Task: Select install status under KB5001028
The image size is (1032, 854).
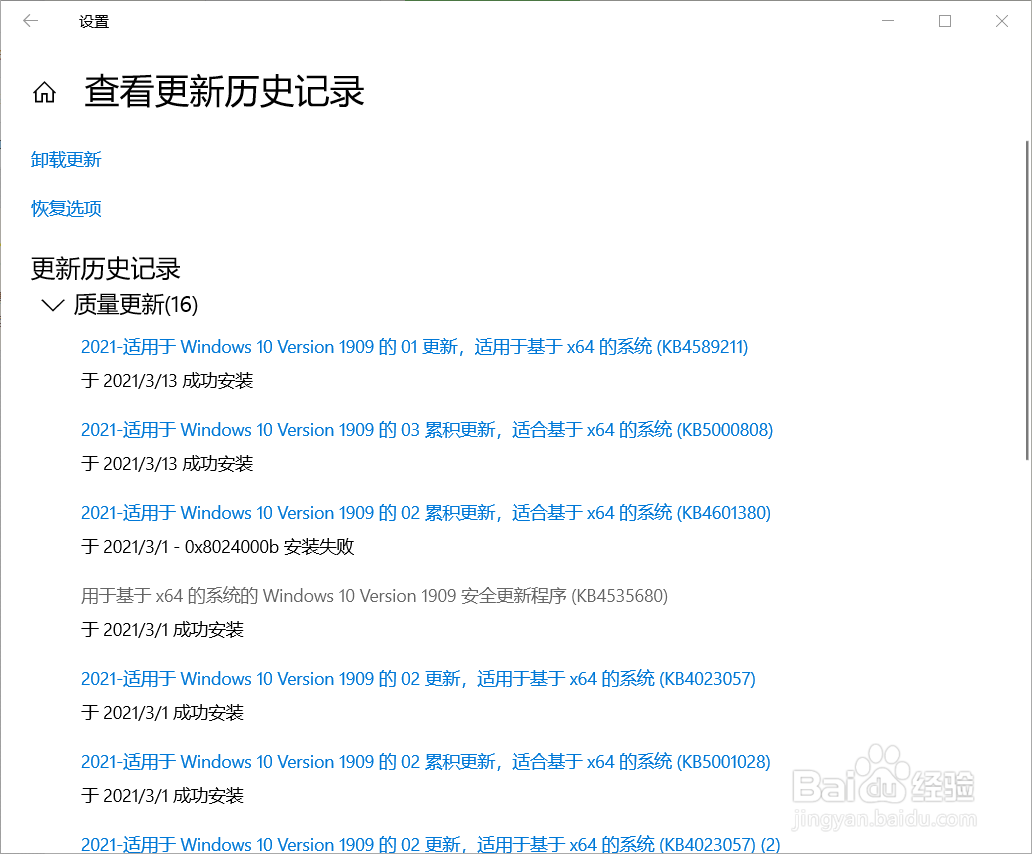Action: 163,795
